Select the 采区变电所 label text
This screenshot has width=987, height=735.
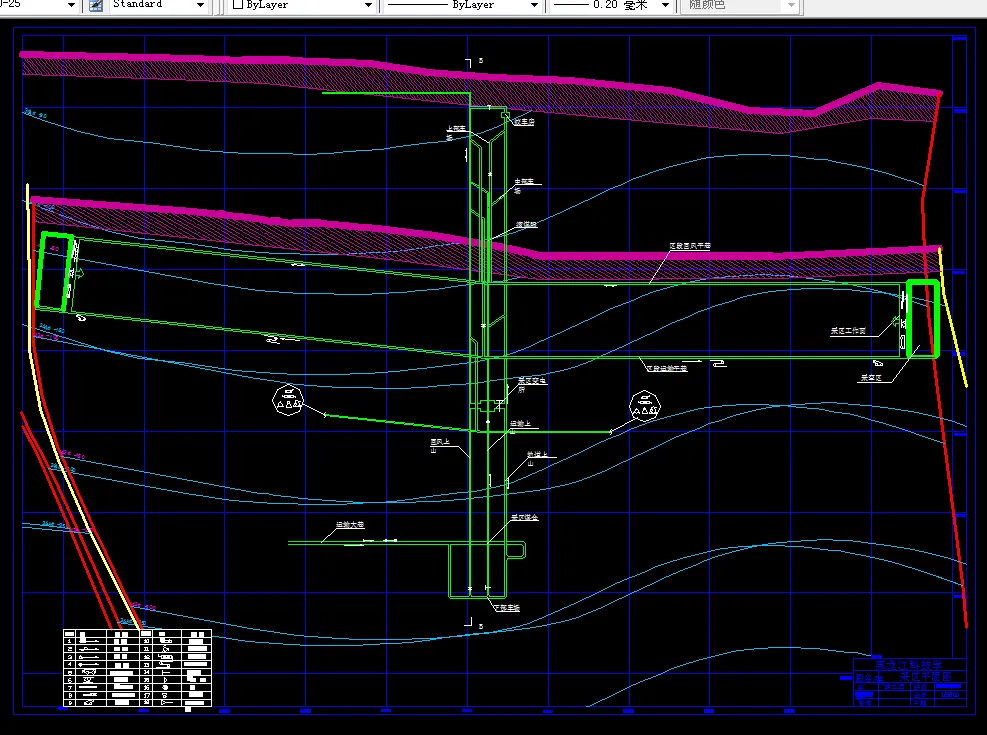pos(532,384)
